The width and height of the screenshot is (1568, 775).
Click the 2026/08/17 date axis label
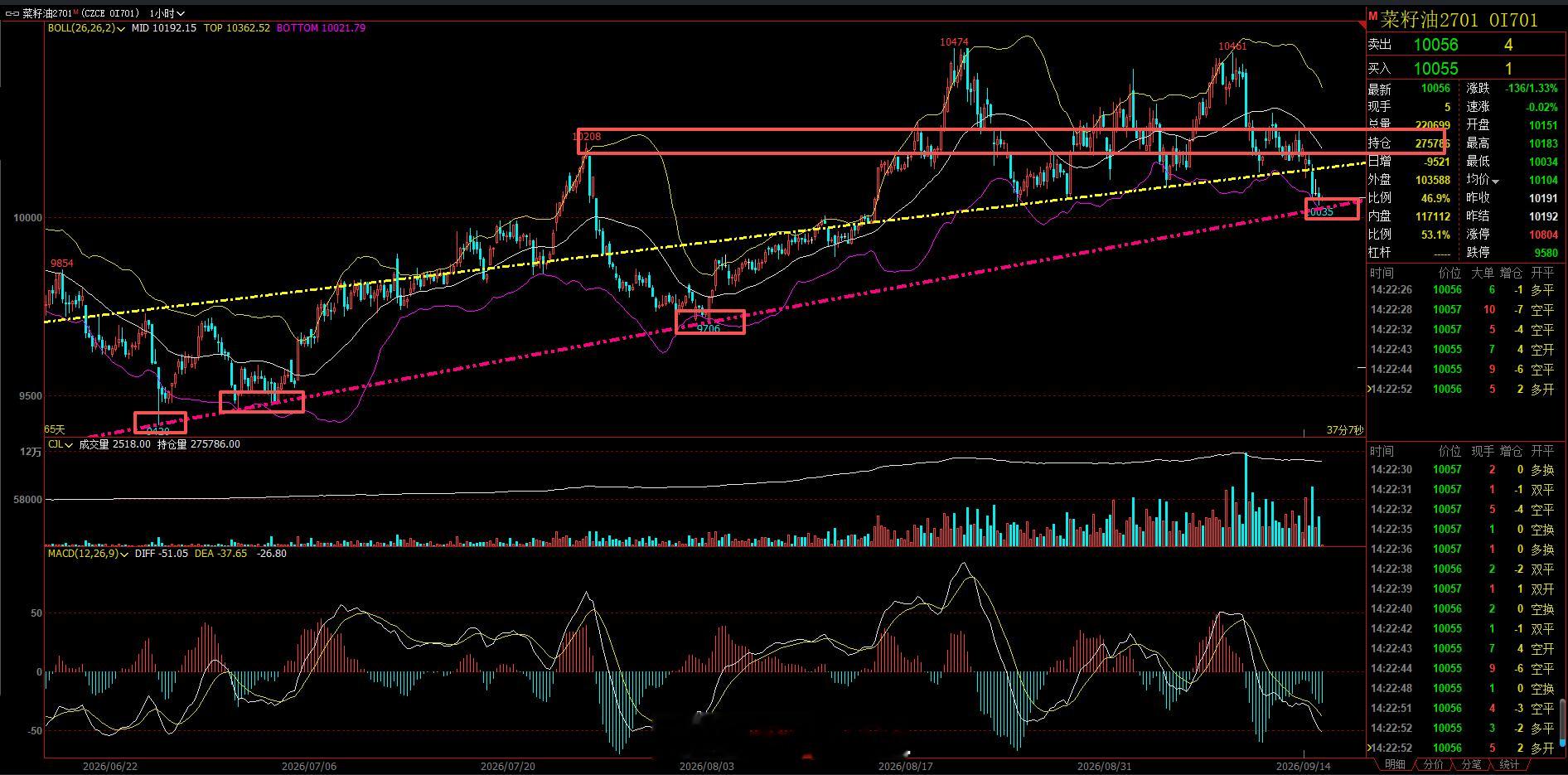click(x=906, y=767)
